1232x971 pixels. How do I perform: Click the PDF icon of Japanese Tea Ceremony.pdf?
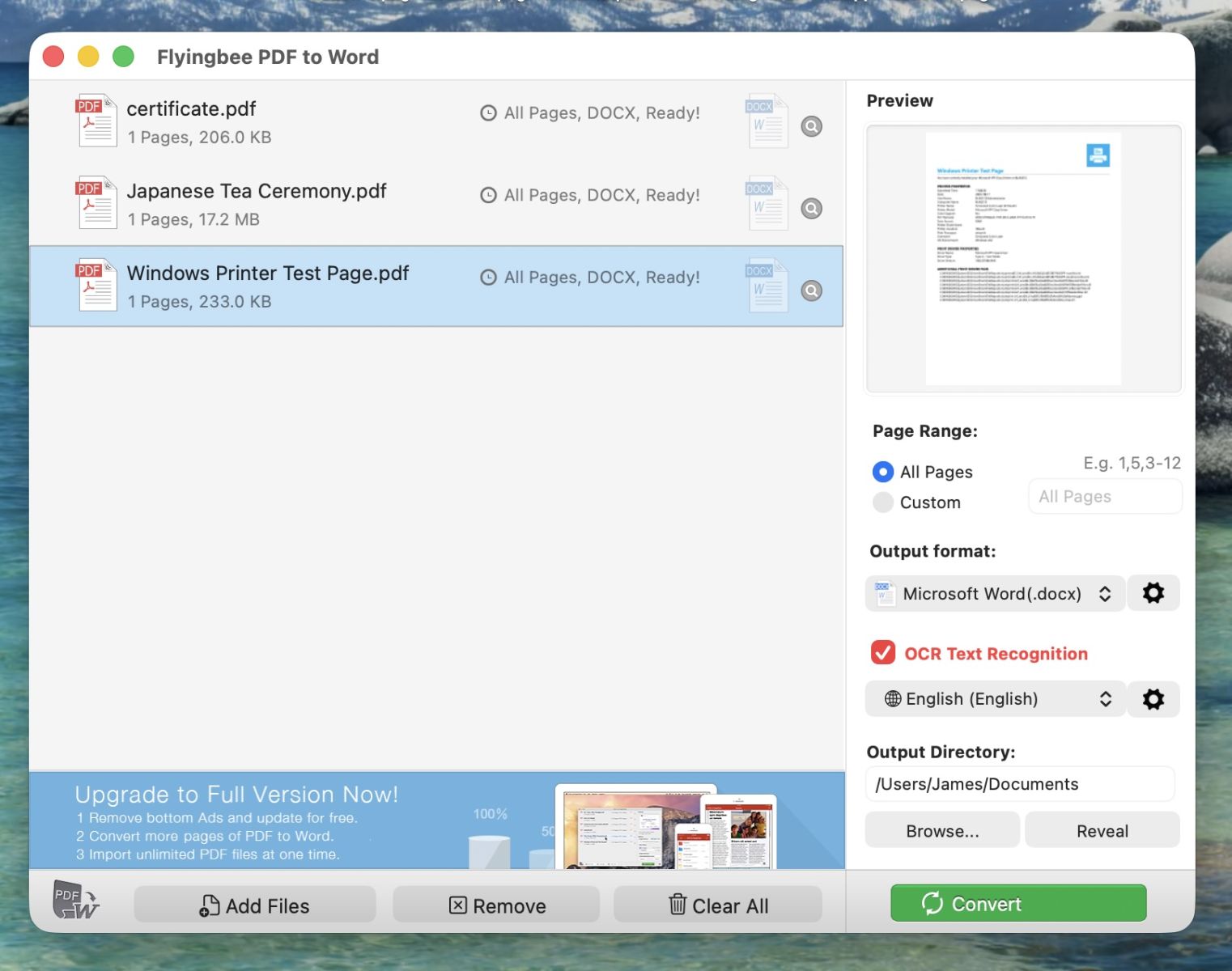[96, 203]
